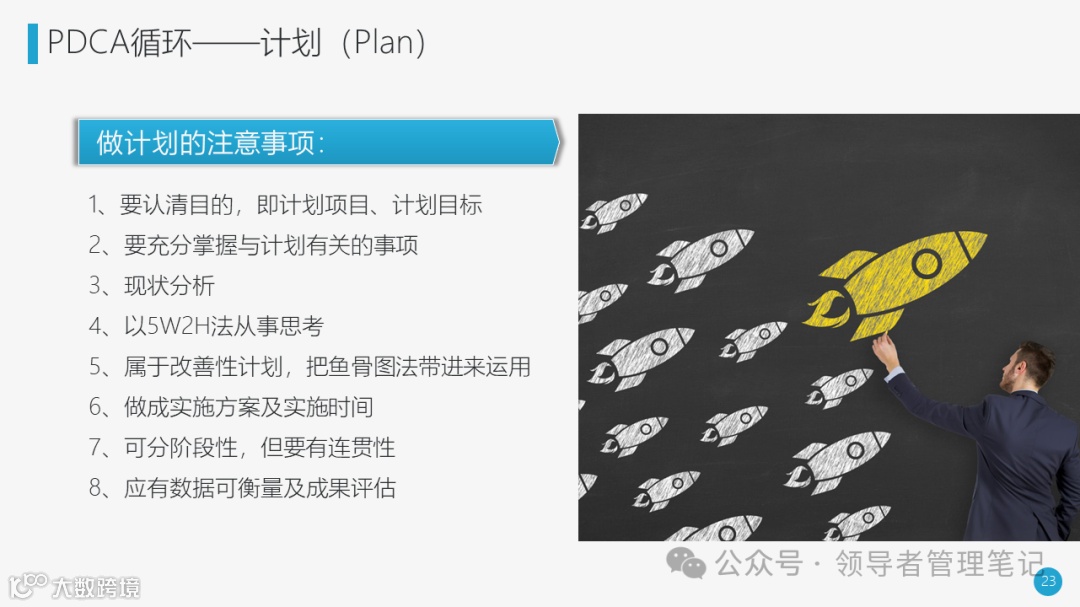Screen dimensions: 1080x607
Task: Click item 5 about 鱼骨图法 improvement plans
Action: click(x=309, y=367)
